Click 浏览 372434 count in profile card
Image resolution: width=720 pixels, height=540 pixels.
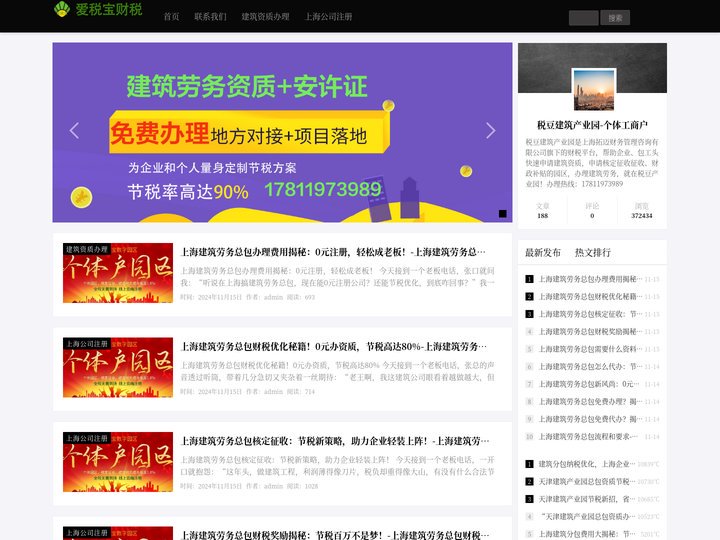tap(642, 211)
